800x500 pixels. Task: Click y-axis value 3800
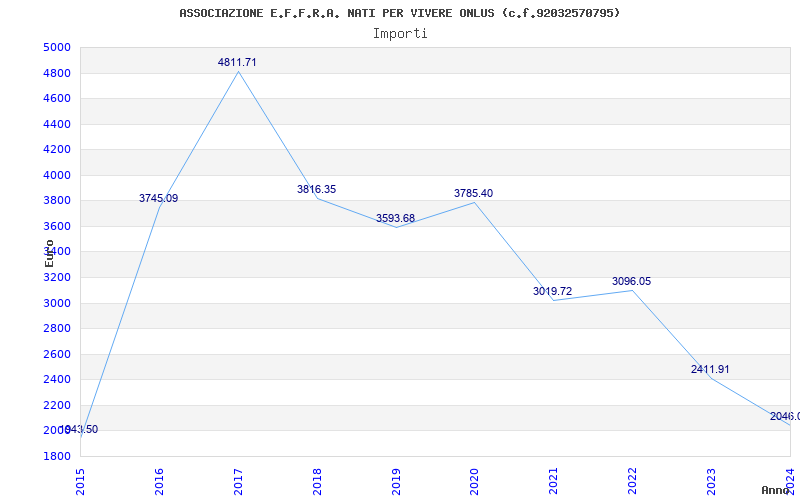pos(56,201)
